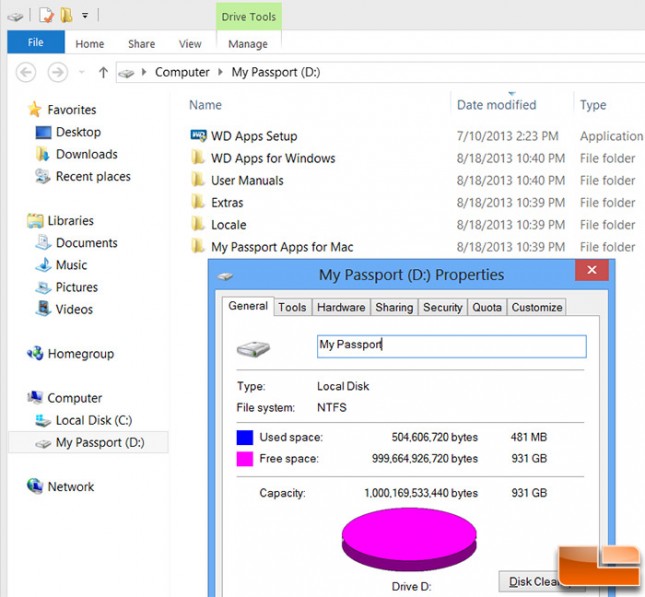Expand the chevron before Computer in address bar
Screen dimensions: 645x597
[x=144, y=72]
